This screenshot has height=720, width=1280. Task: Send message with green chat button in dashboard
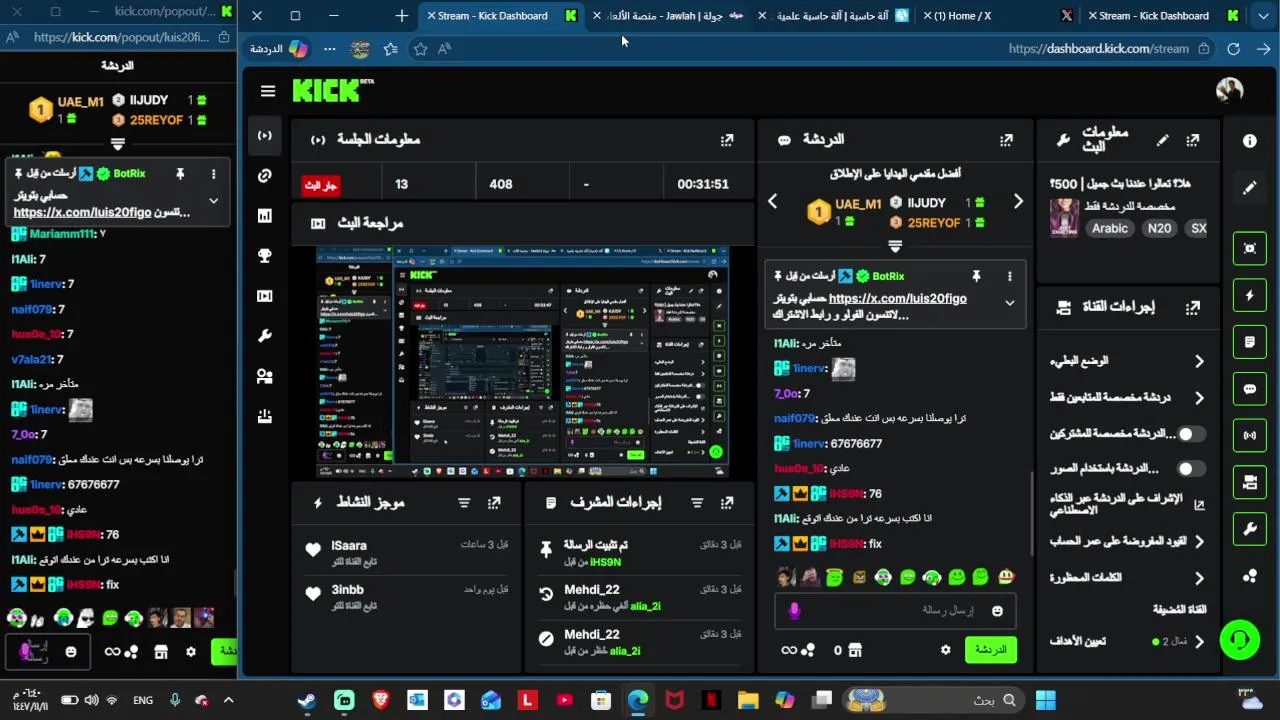pyautogui.click(x=990, y=650)
